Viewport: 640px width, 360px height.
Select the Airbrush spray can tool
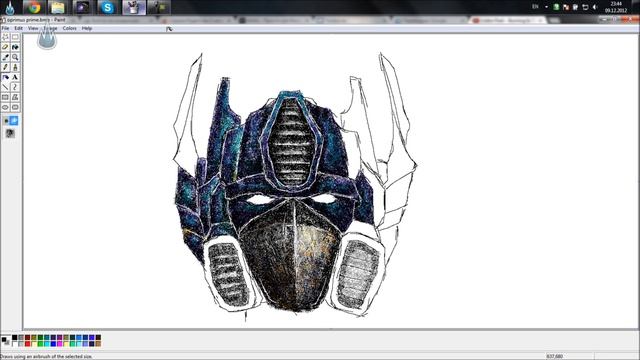(5, 77)
